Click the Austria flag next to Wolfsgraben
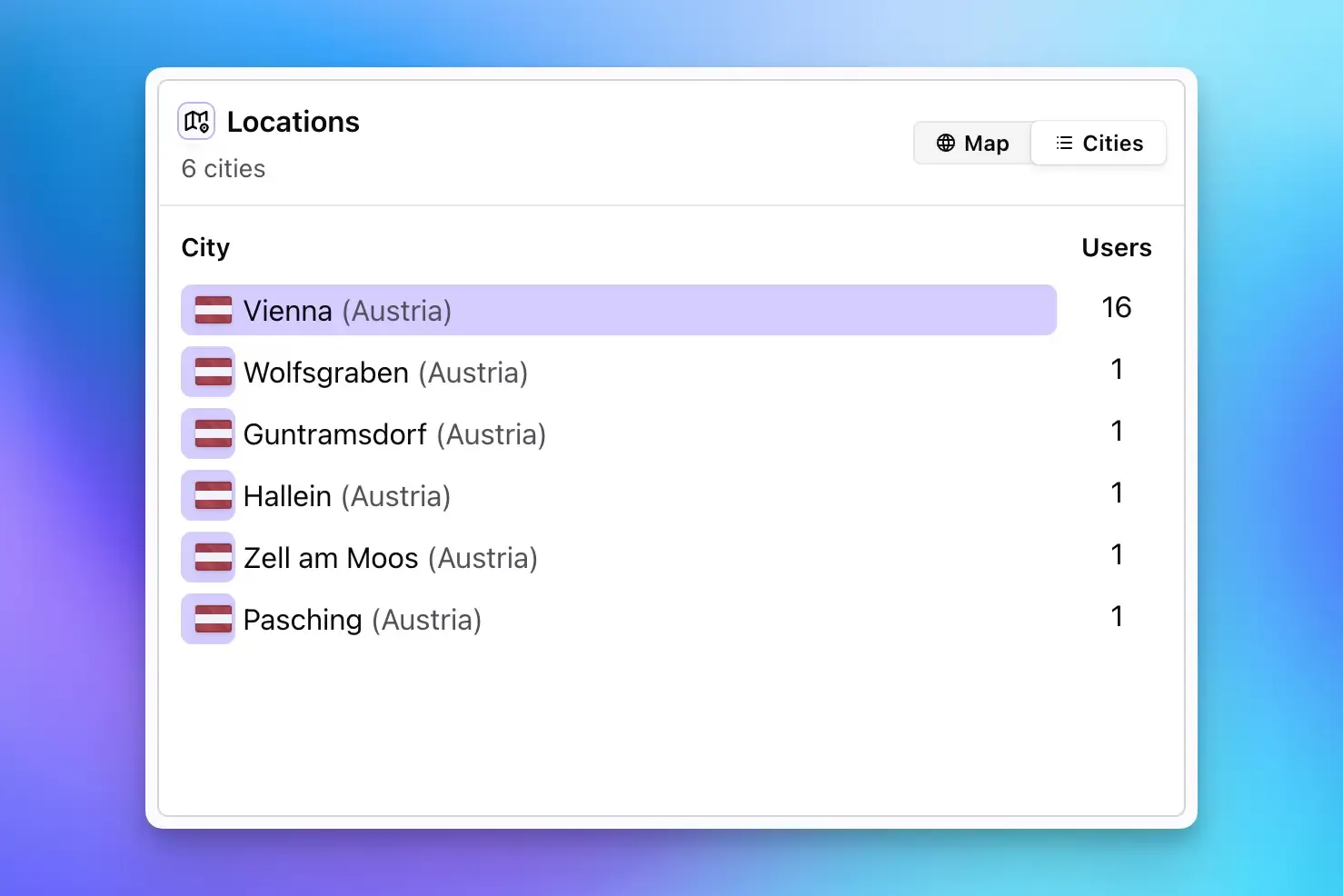This screenshot has width=1343, height=896. (208, 372)
